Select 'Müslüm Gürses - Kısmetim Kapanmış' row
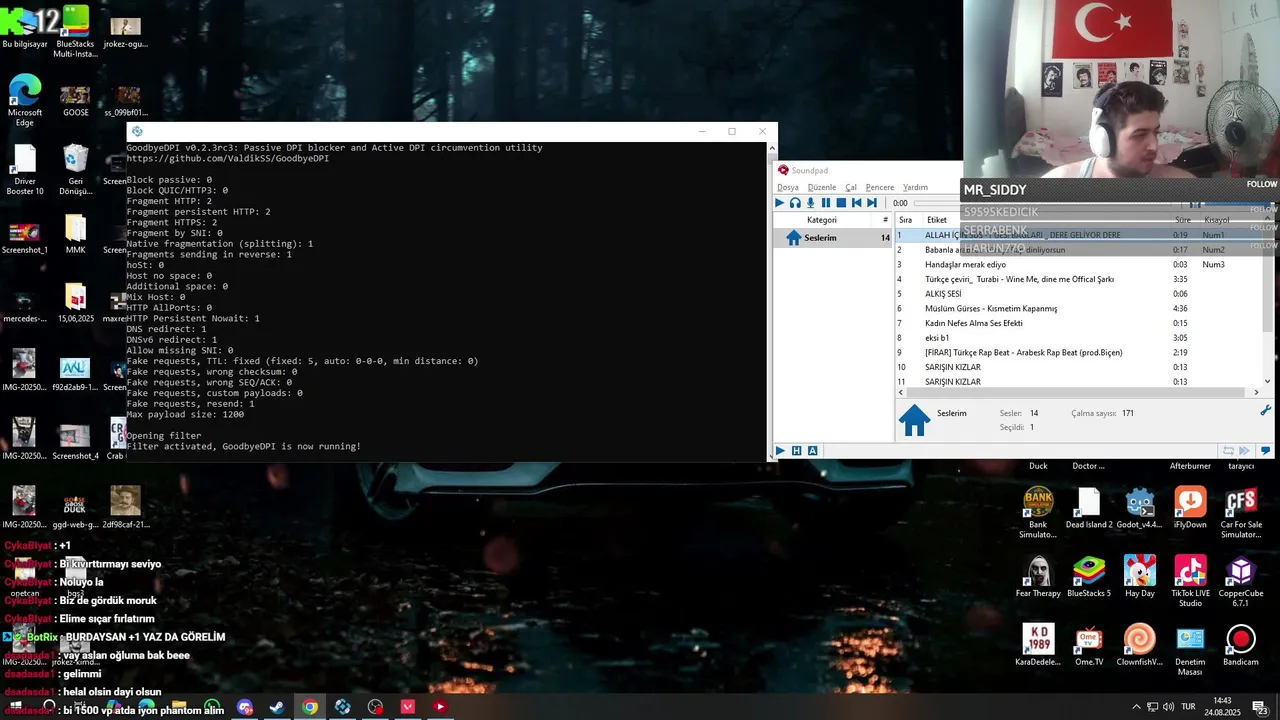 (x=1080, y=308)
